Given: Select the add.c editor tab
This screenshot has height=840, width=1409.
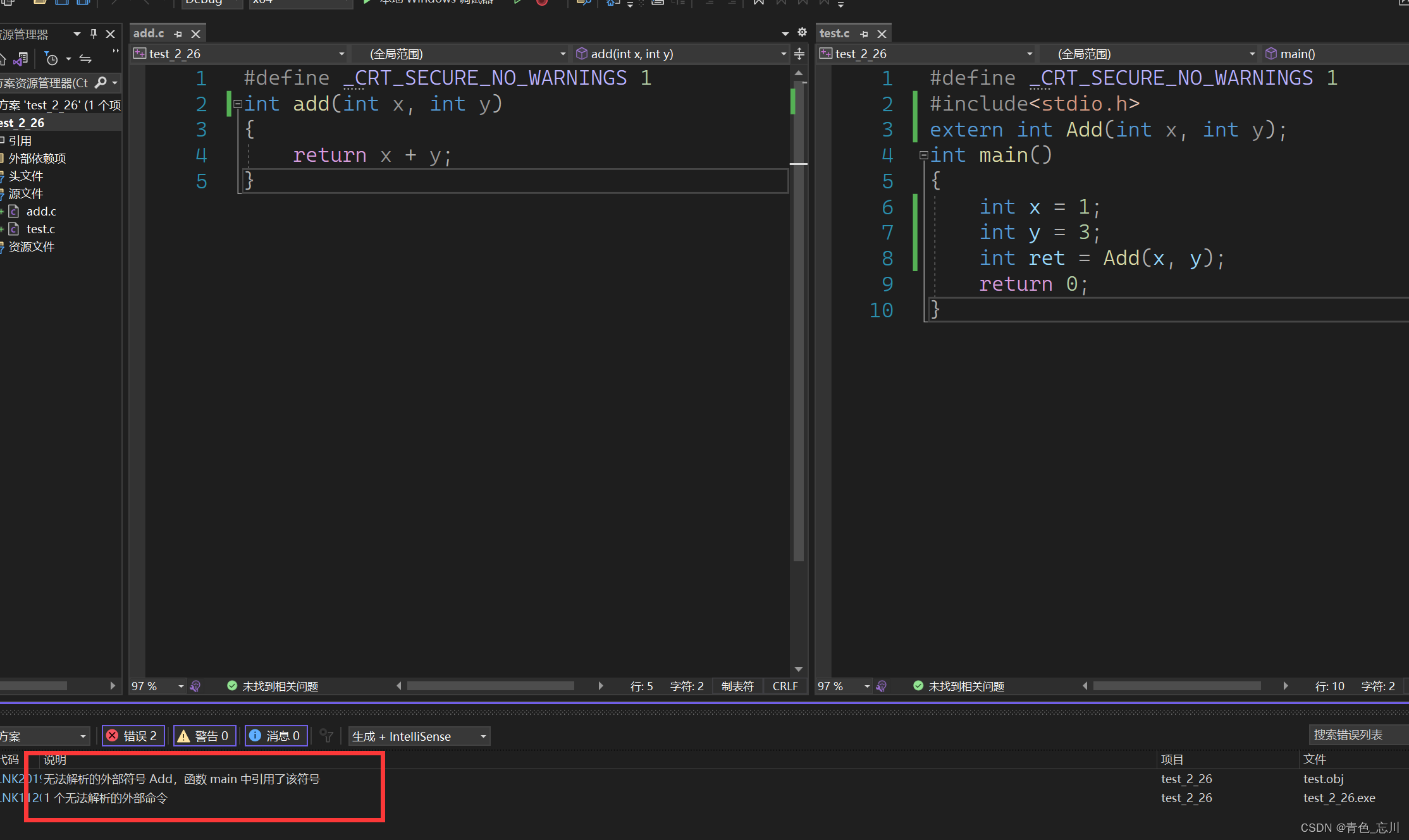Looking at the screenshot, I should tap(149, 33).
